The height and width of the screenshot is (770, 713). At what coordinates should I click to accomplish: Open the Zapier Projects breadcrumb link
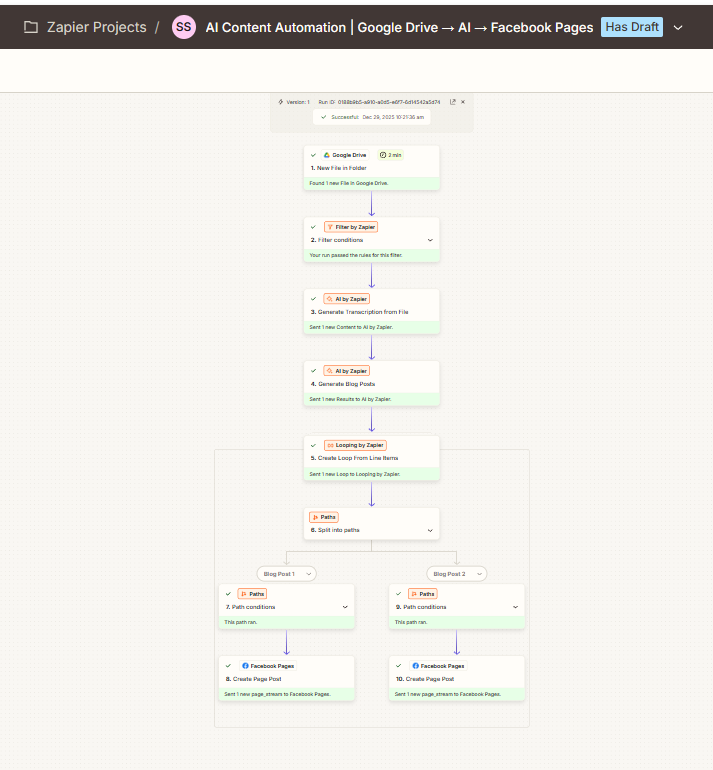(x=96, y=27)
